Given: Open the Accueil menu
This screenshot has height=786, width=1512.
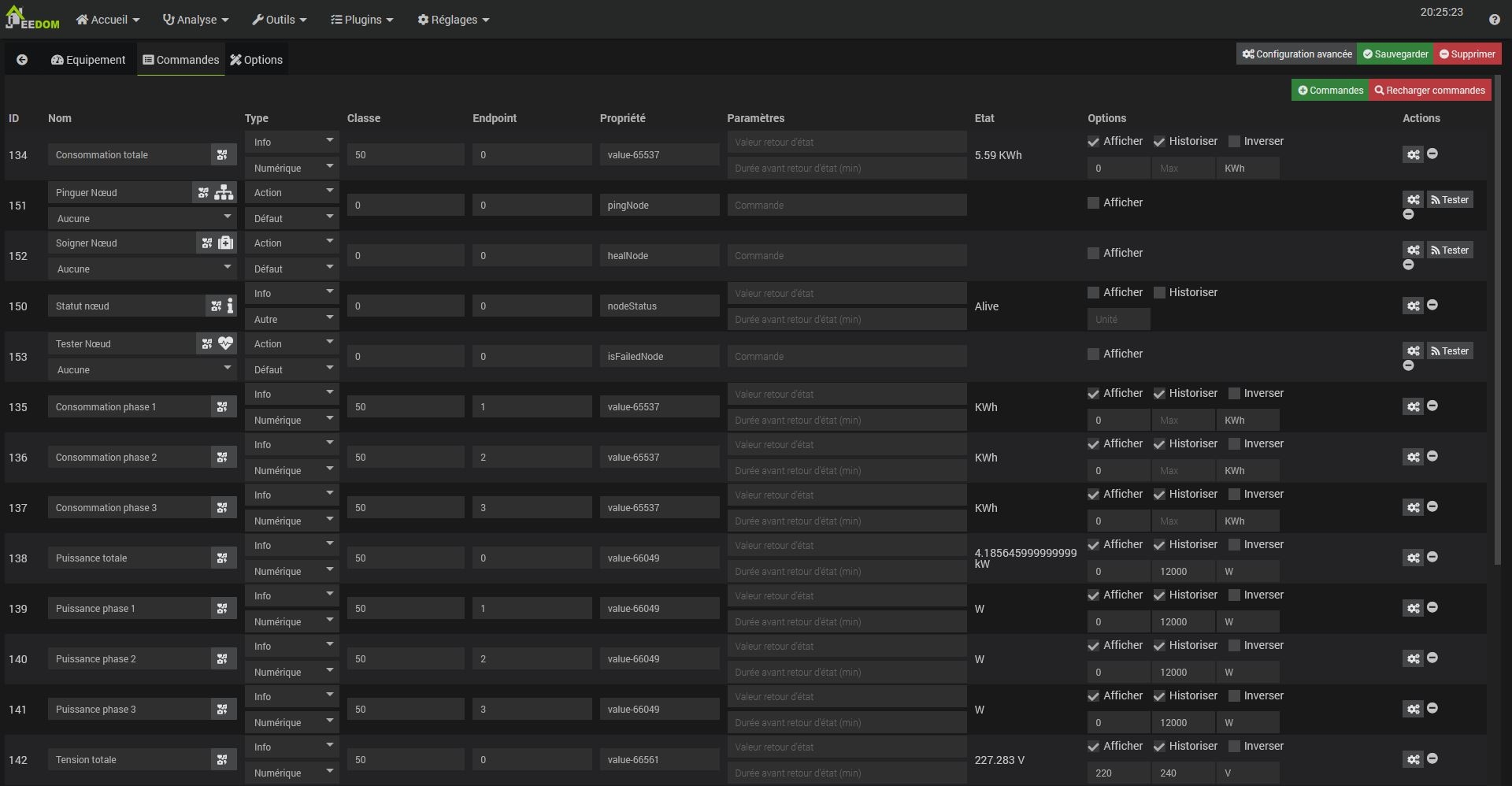Looking at the screenshot, I should (x=108, y=20).
